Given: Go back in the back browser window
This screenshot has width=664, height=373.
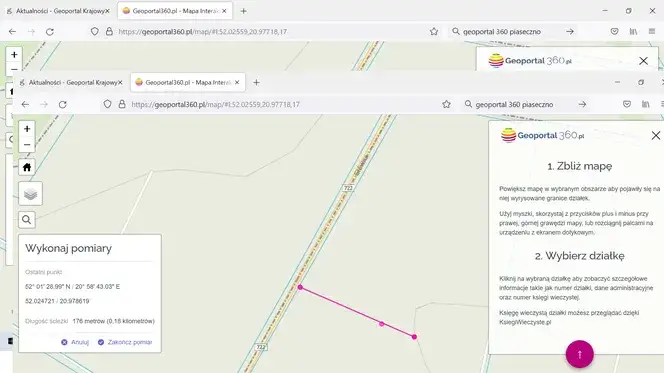Looking at the screenshot, I should (x=12, y=31).
